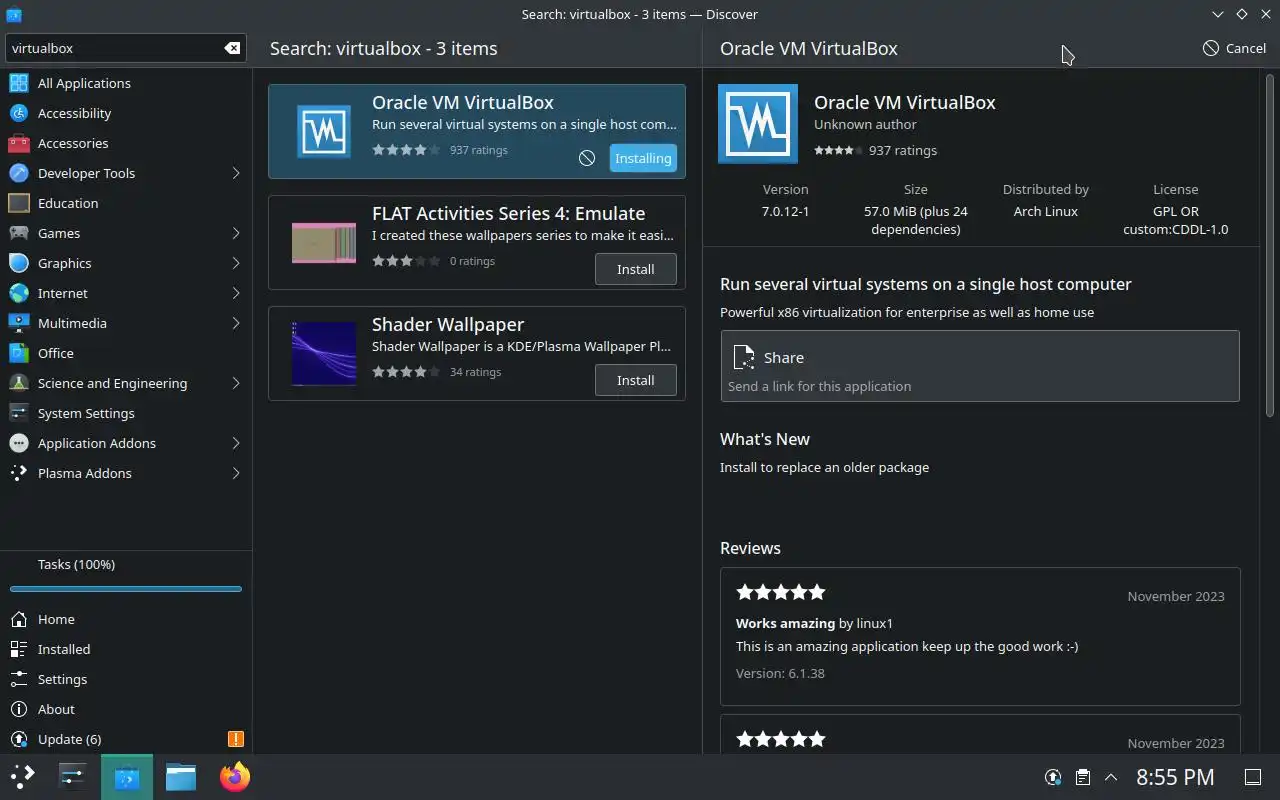This screenshot has height=800, width=1280.
Task: Expand the Plasma Addons arrow
Action: pyautogui.click(x=236, y=473)
